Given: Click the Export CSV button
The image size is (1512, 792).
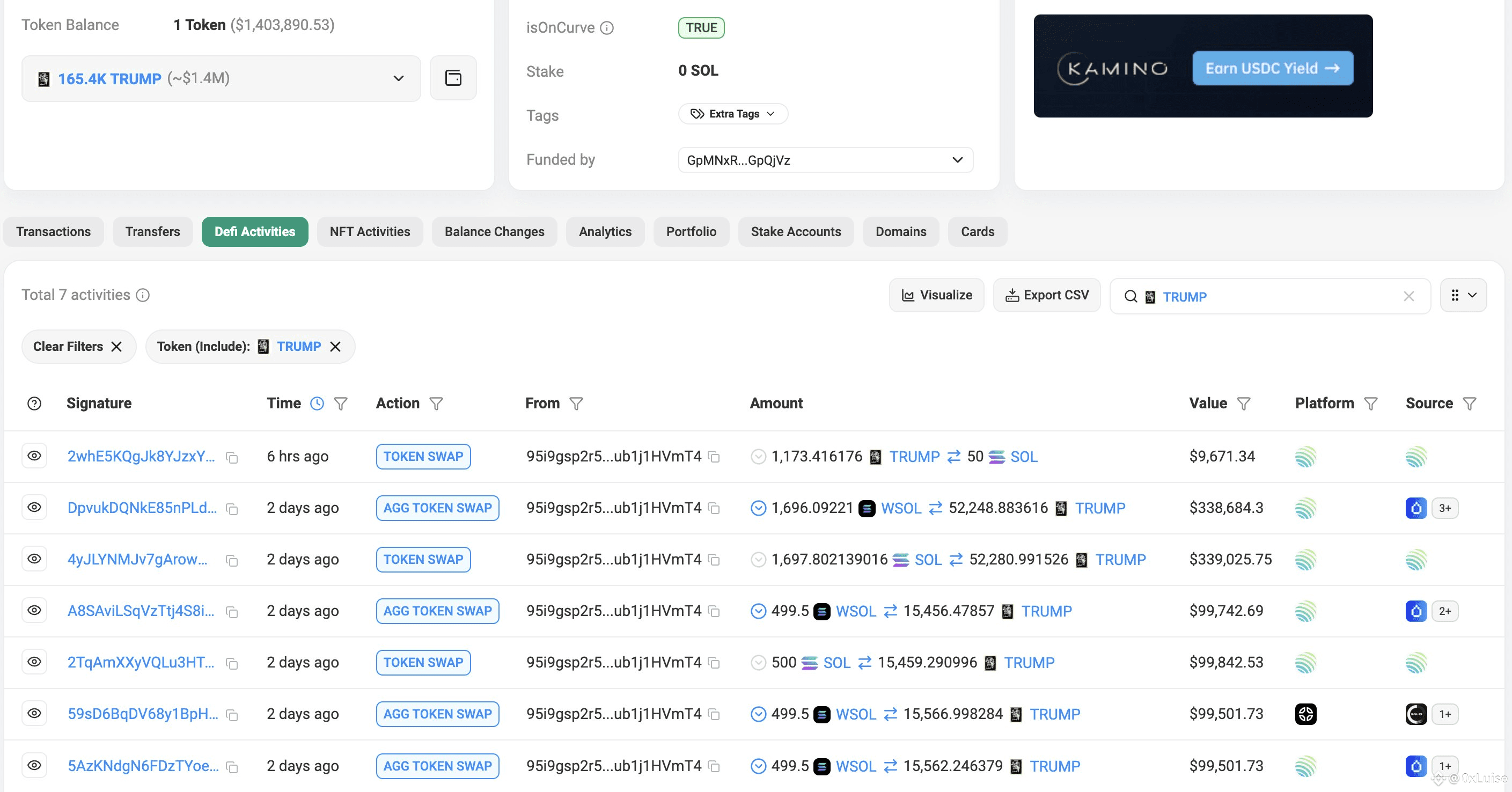Looking at the screenshot, I should [x=1047, y=295].
